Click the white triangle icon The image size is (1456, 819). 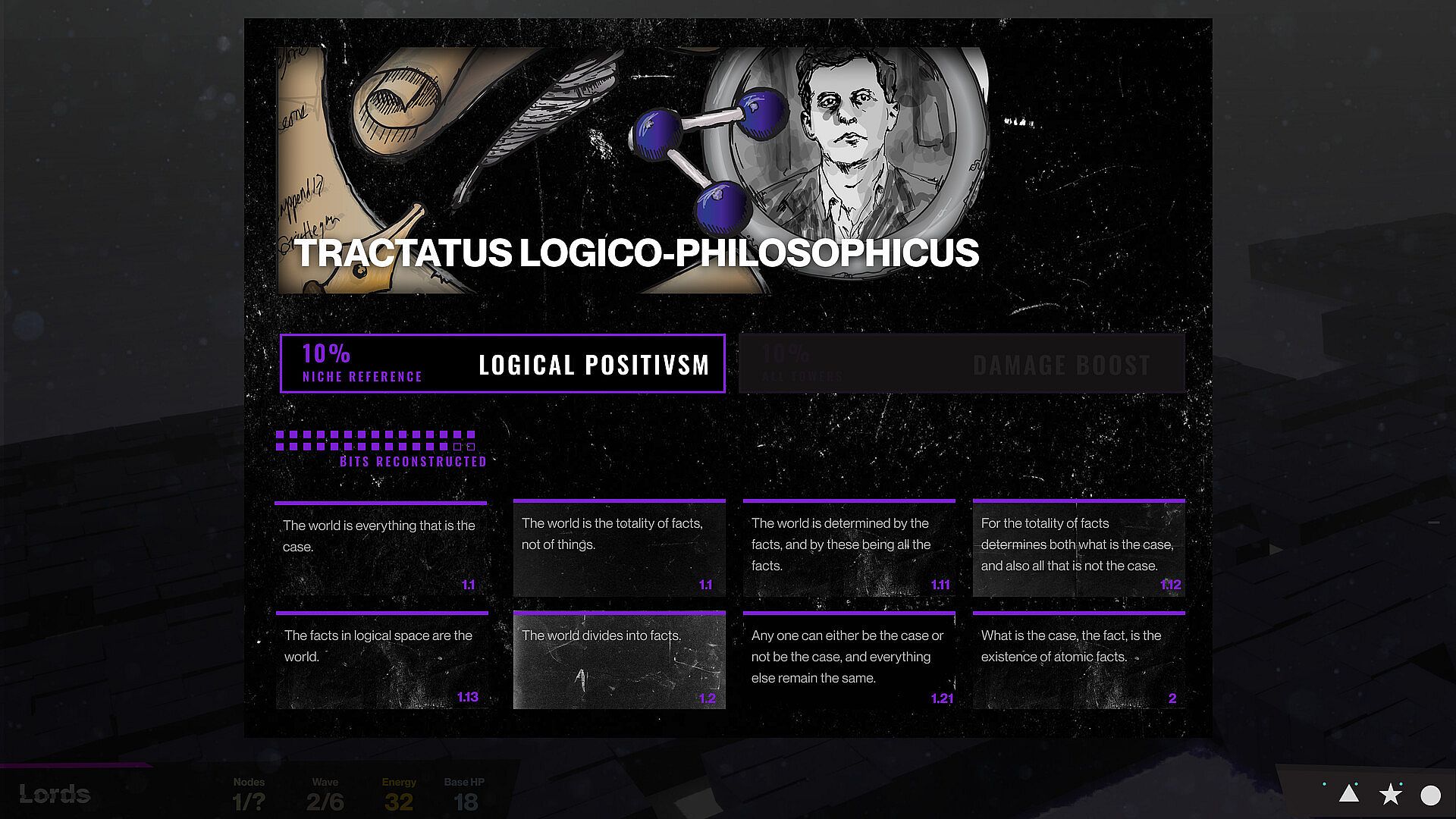(x=1348, y=794)
